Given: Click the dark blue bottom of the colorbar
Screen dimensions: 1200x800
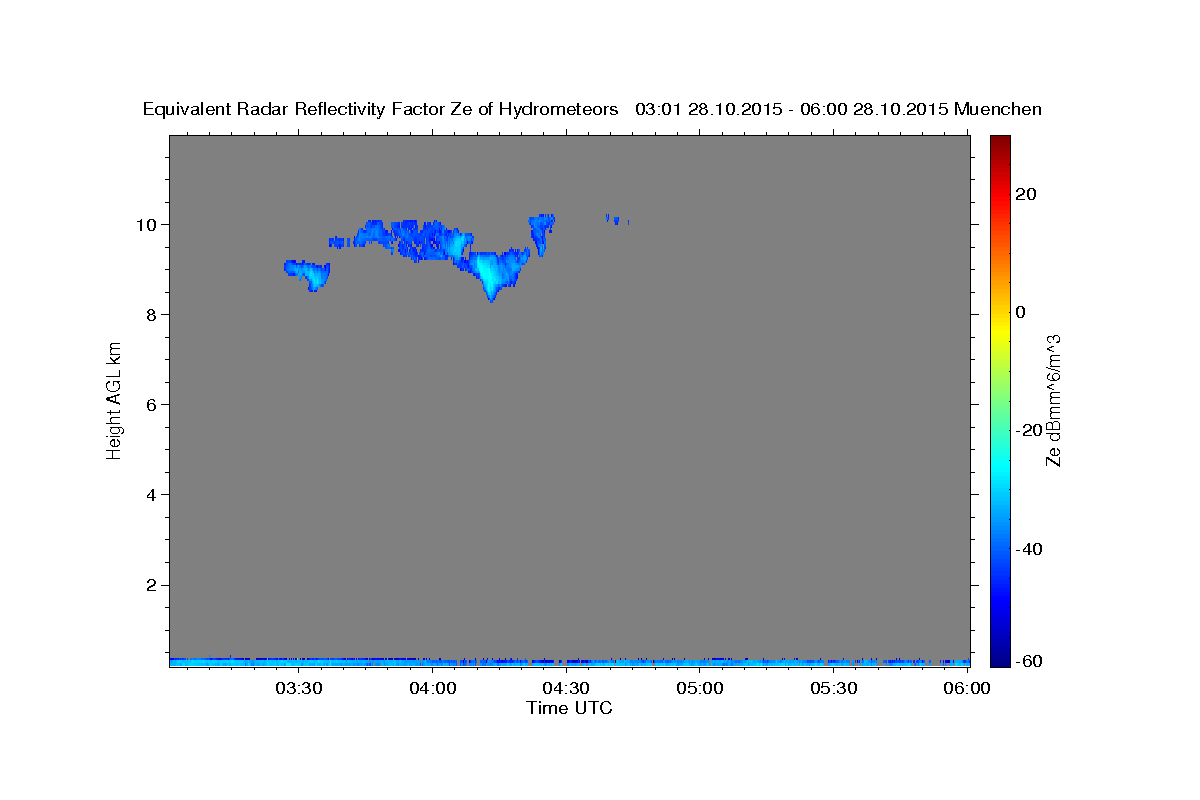Looking at the screenshot, I should (1000, 657).
